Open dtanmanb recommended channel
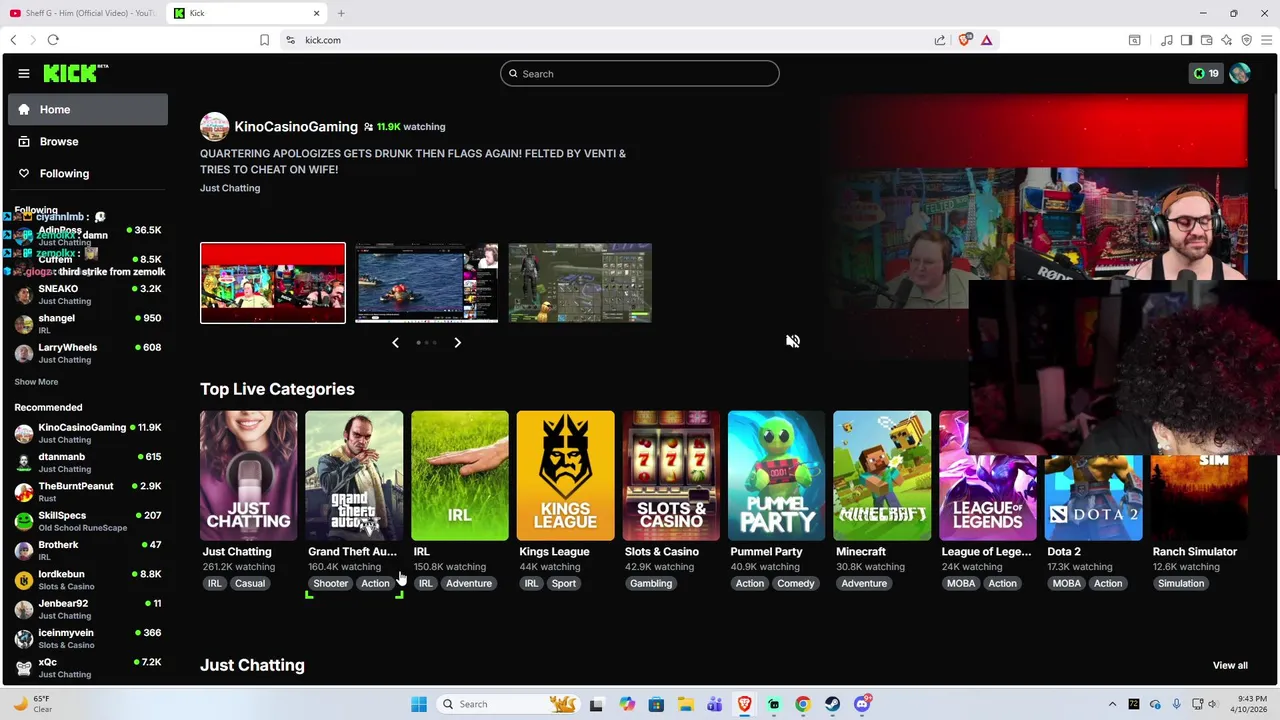This screenshot has width=1280, height=720. [x=88, y=462]
